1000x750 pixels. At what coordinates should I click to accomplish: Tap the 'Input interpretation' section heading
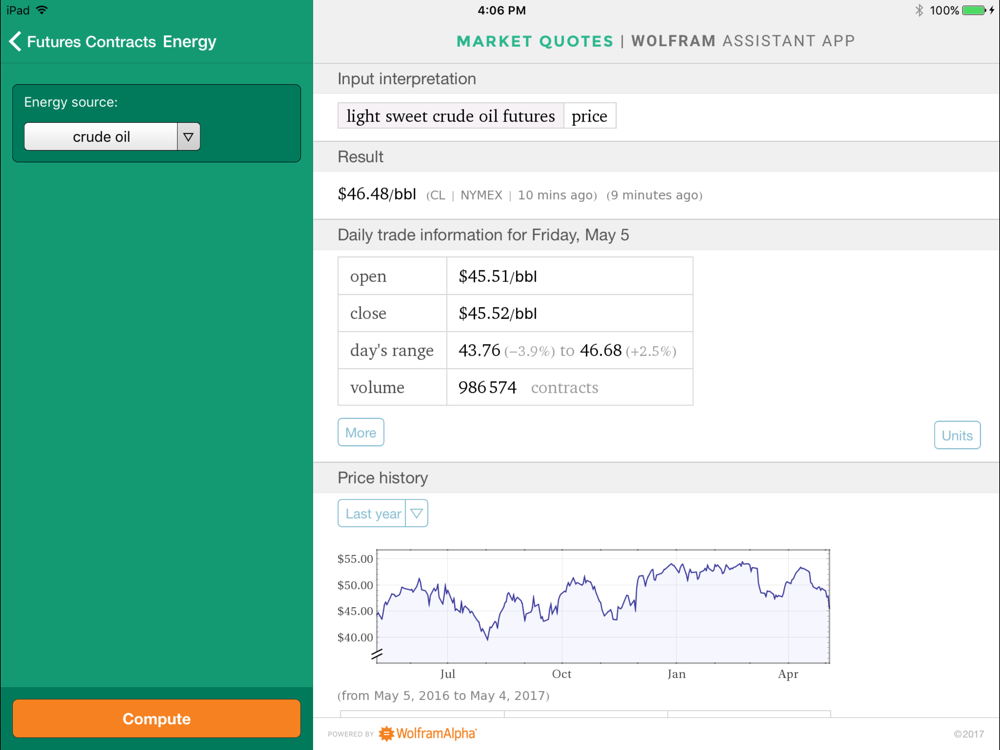pos(407,78)
